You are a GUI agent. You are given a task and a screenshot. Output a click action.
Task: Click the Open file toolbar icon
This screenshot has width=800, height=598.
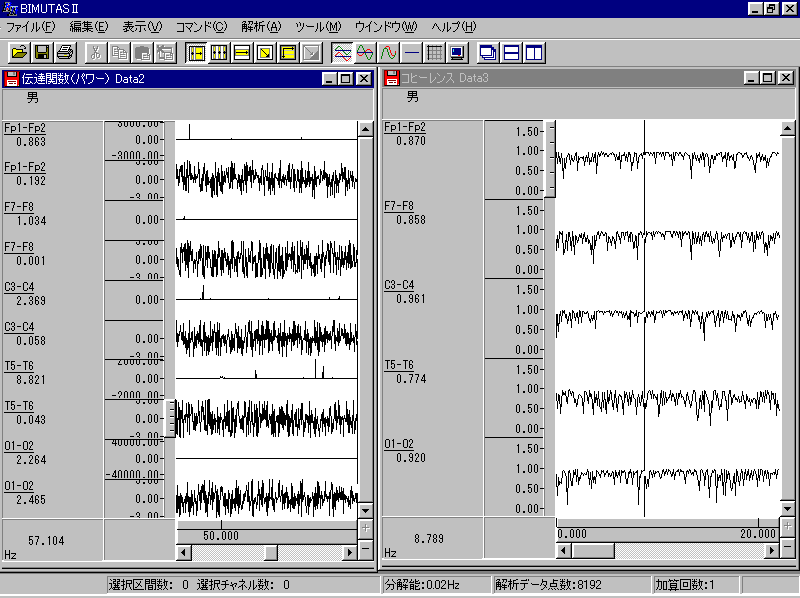point(19,52)
